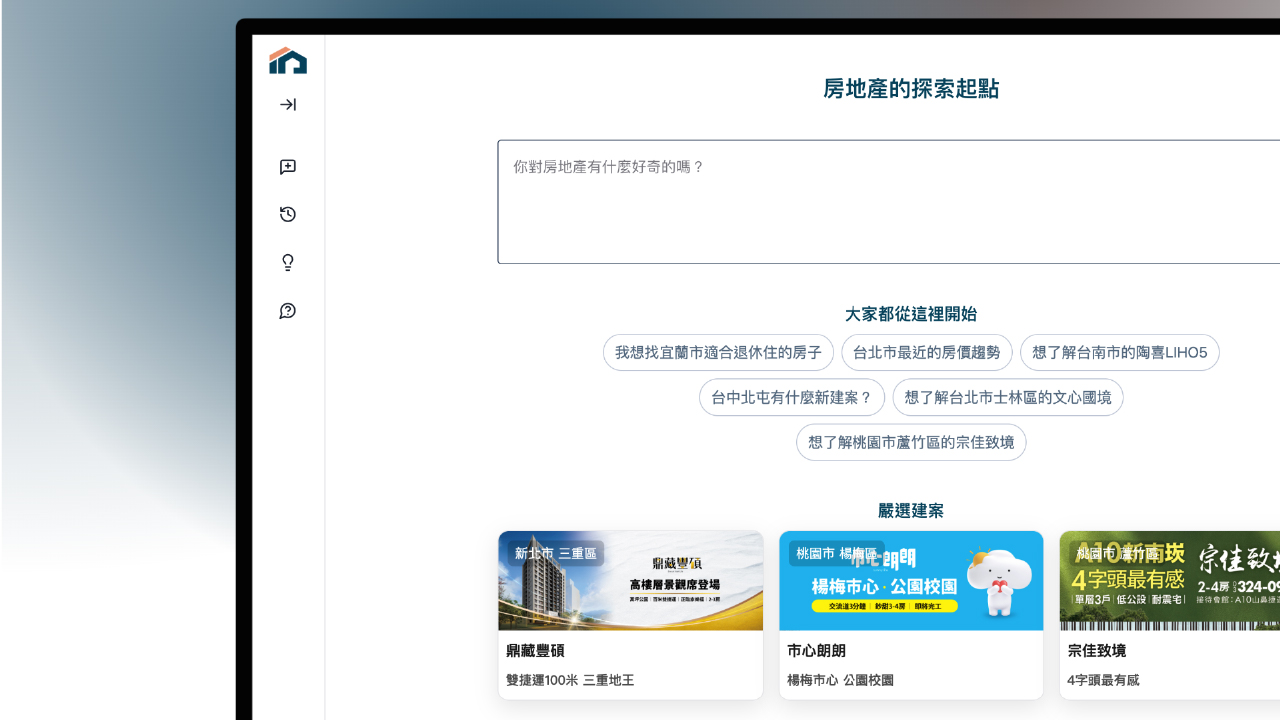
Task: Select suggestion 我想找宜蘭市適合退休住的房子
Action: 718,353
